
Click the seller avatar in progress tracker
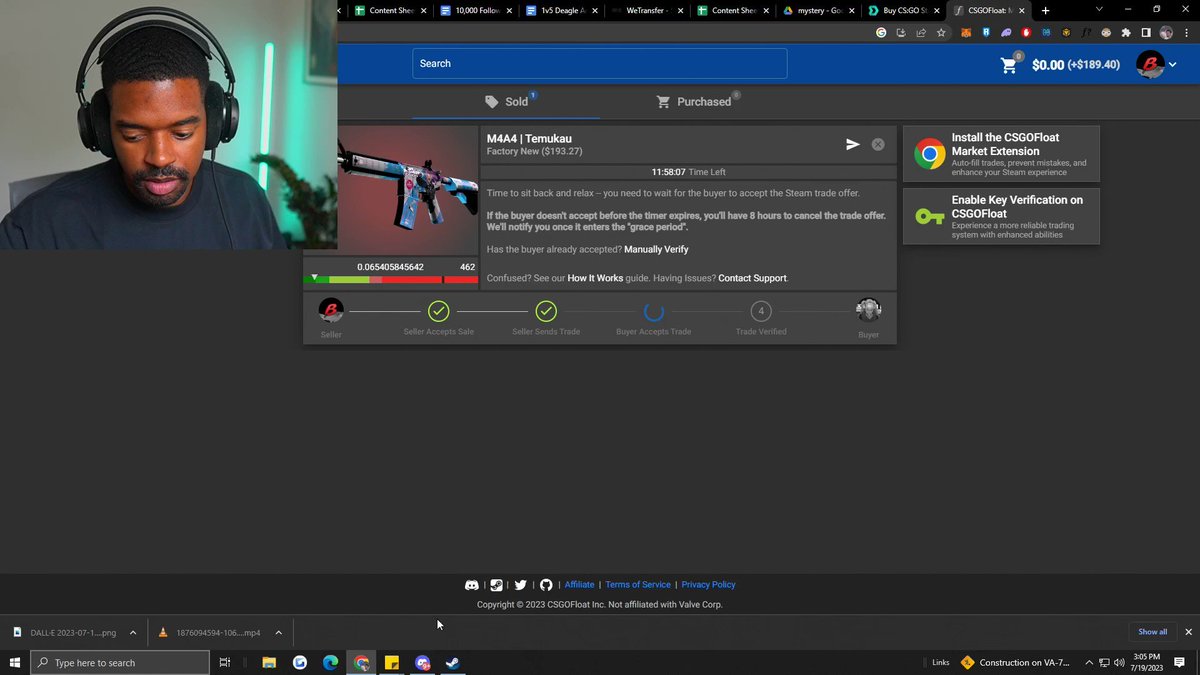click(331, 311)
